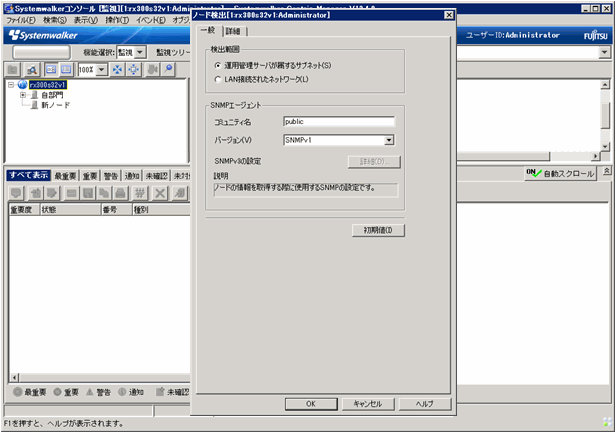This screenshot has width=616, height=433.
Task: Click the greyed folder icon in monitoring toolbar
Action: point(13,70)
